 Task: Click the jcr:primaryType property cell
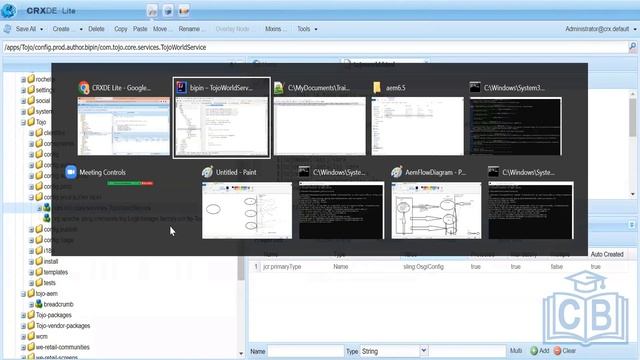point(282,267)
